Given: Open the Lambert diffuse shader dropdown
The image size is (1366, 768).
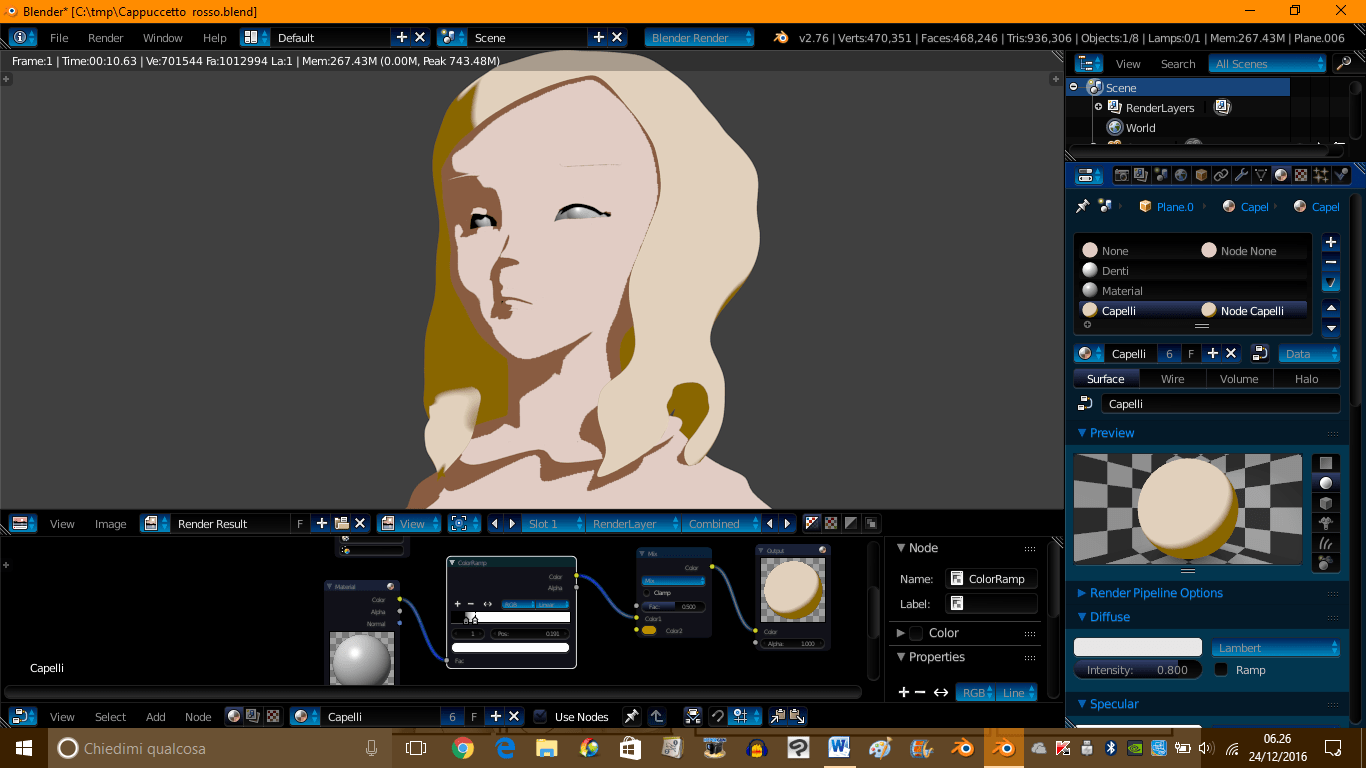Looking at the screenshot, I should pos(1275,647).
